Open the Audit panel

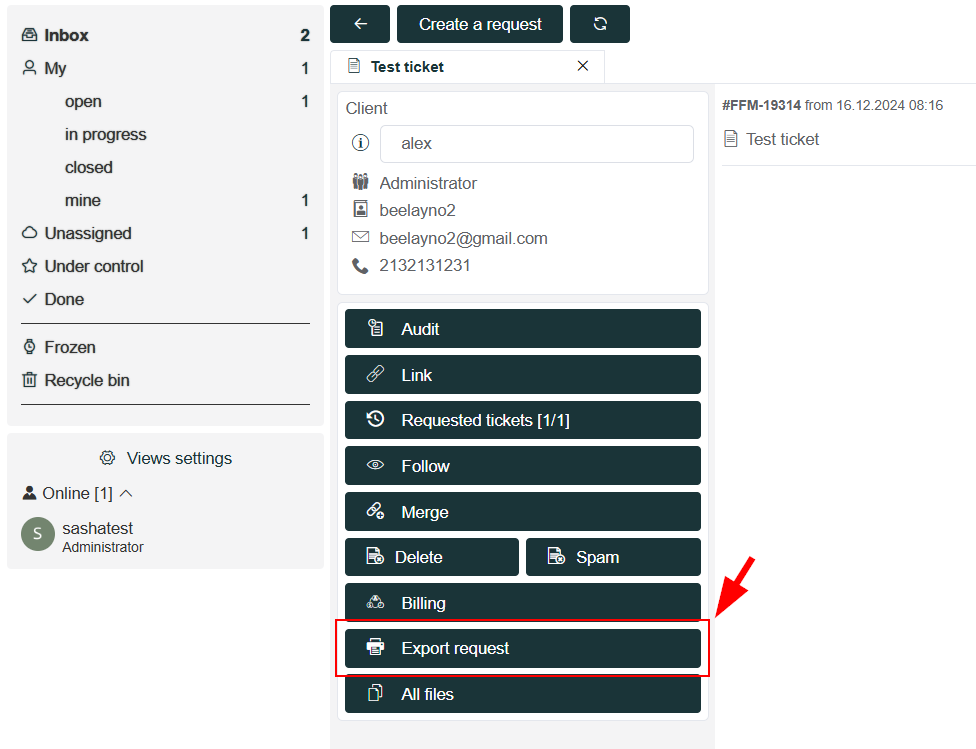click(x=522, y=329)
